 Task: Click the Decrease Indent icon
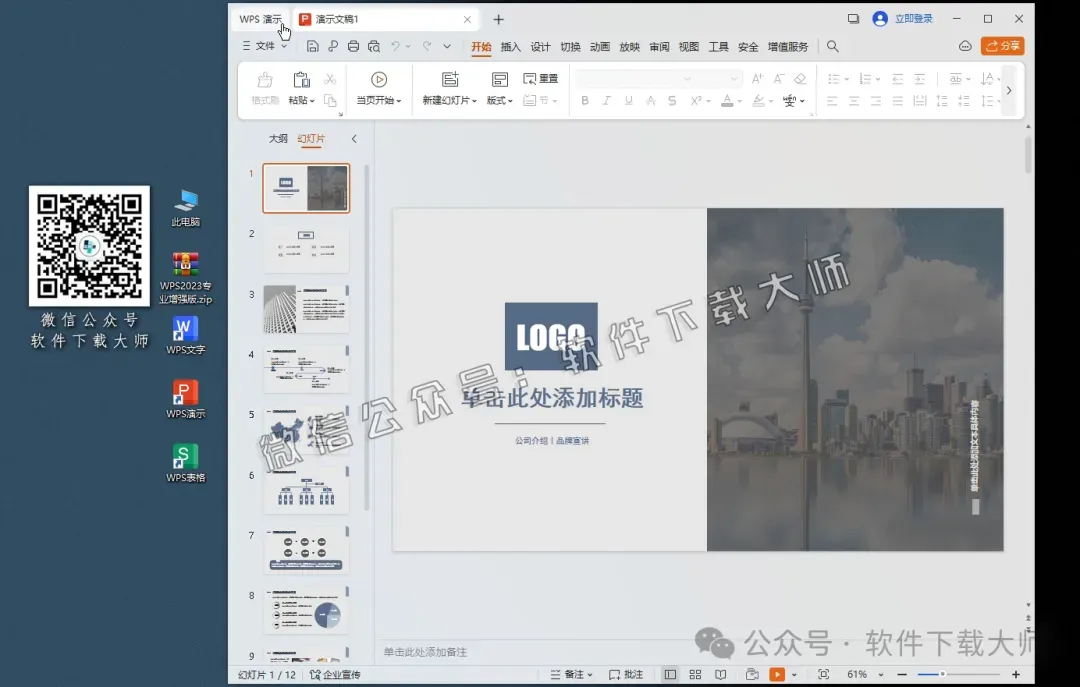pos(897,79)
